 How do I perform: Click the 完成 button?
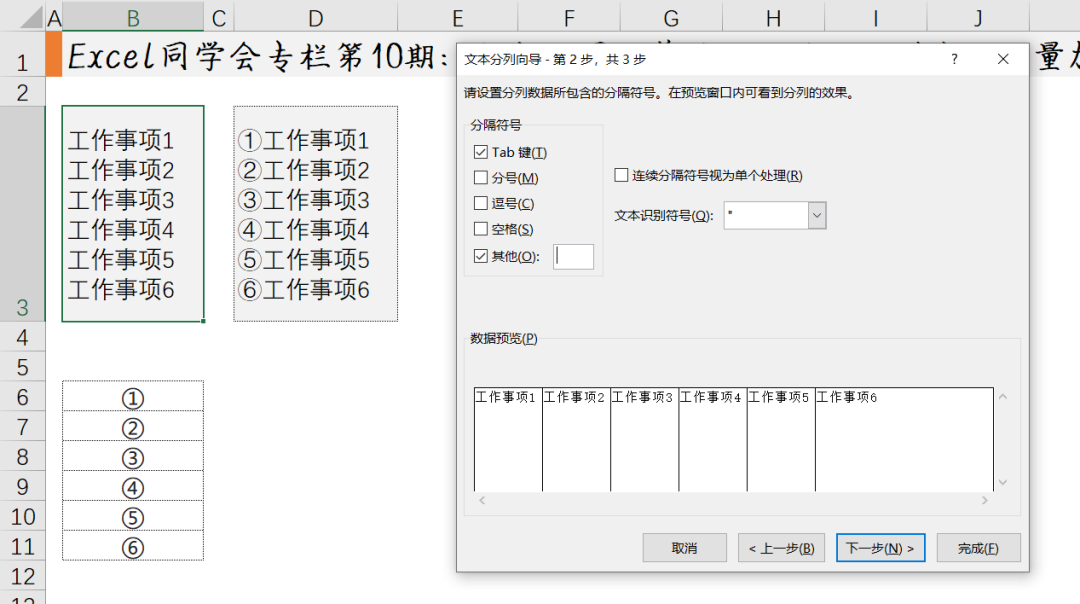tap(978, 548)
